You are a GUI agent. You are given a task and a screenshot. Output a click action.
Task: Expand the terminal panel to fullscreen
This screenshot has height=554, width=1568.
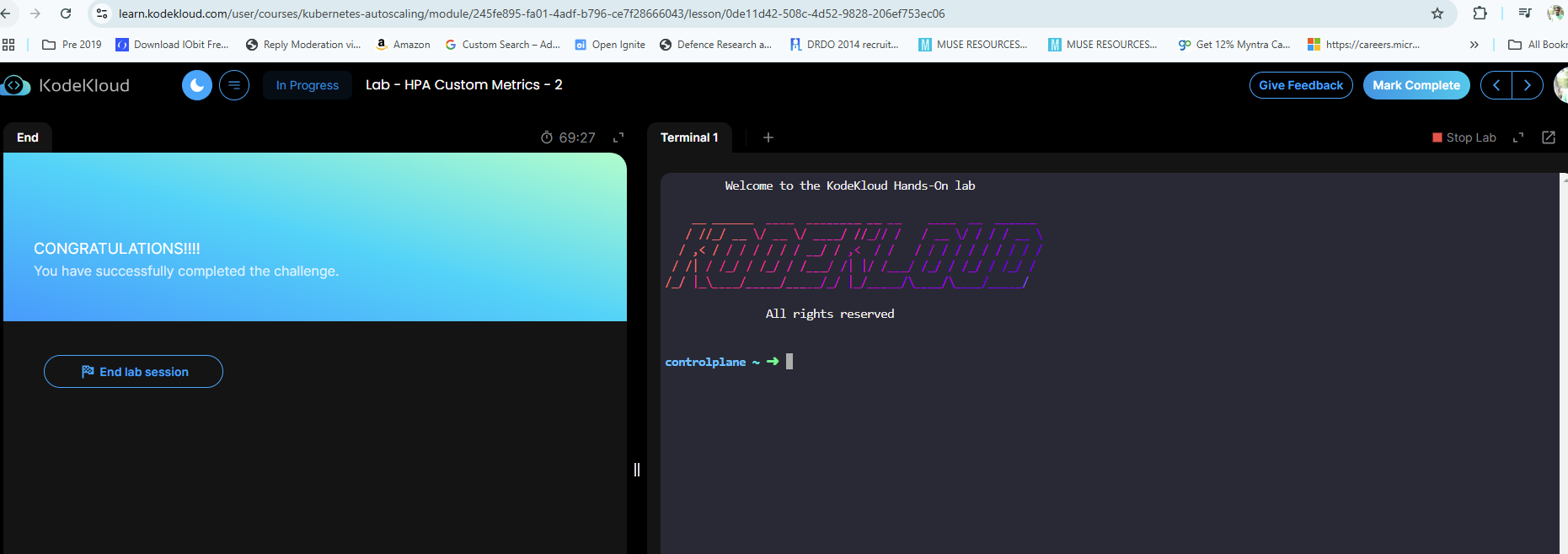point(1518,137)
